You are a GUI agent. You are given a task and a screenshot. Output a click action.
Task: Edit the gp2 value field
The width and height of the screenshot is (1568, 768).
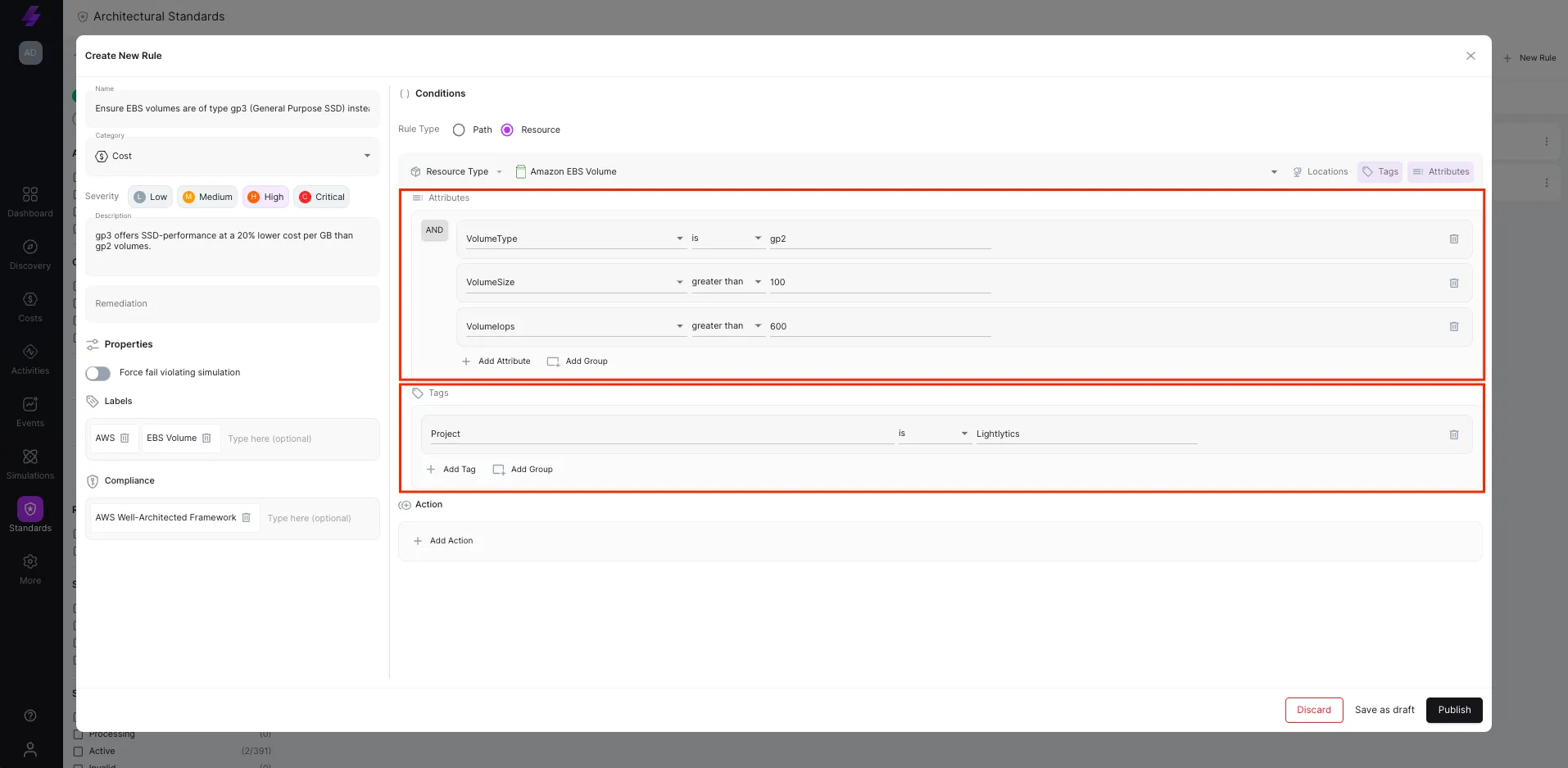[x=880, y=239]
